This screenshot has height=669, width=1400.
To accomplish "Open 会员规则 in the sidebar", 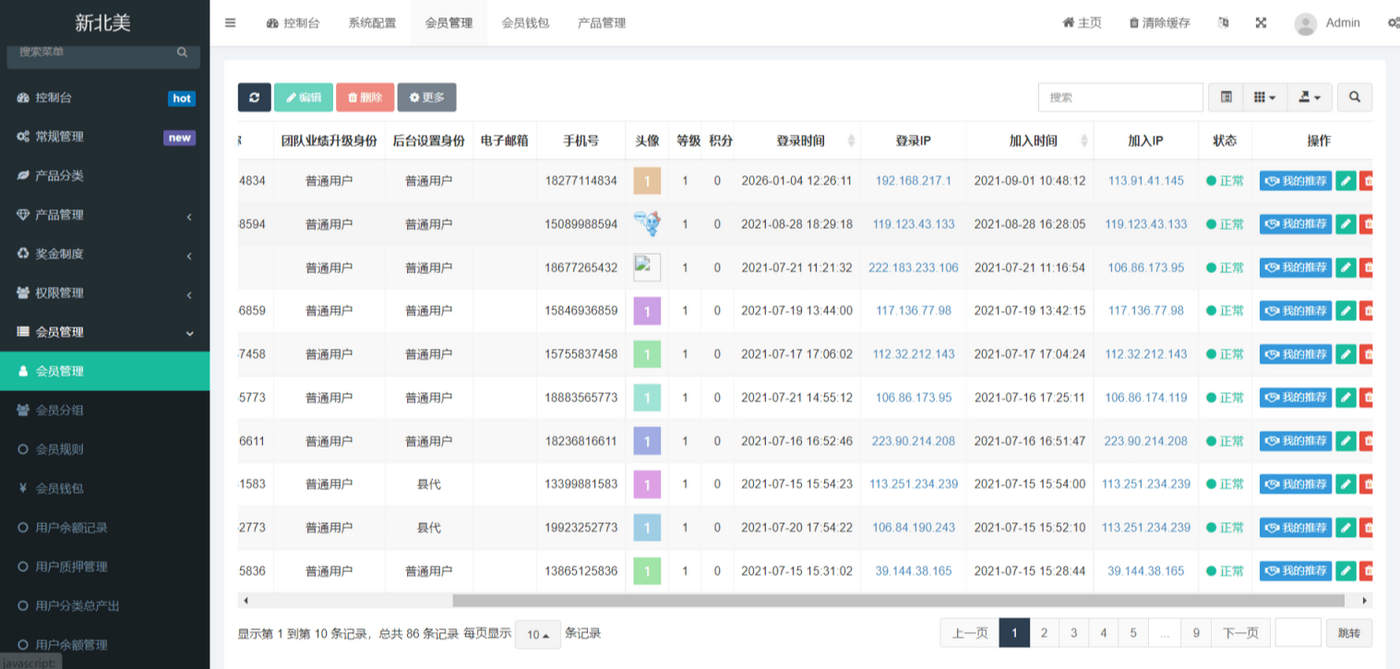I will 105,449.
